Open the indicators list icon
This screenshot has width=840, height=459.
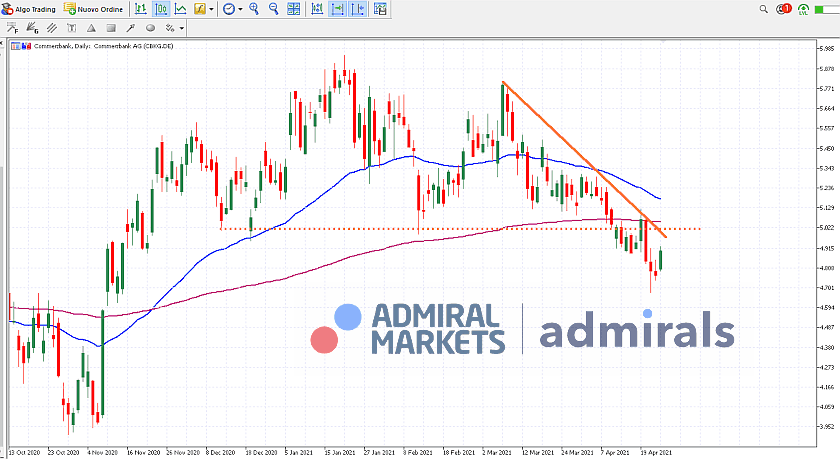pos(200,9)
